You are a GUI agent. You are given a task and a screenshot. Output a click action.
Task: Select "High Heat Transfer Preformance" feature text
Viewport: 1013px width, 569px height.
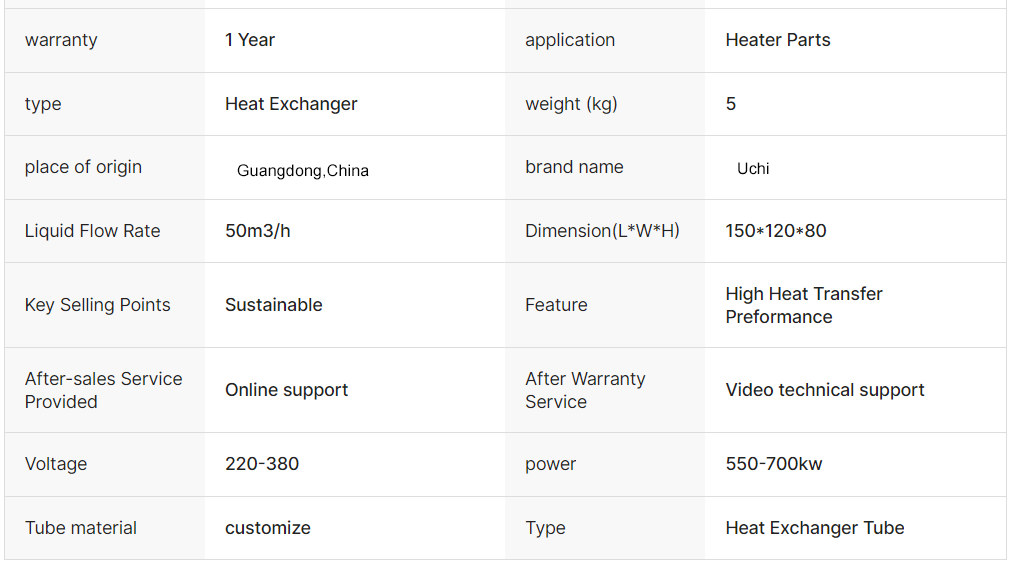click(804, 305)
